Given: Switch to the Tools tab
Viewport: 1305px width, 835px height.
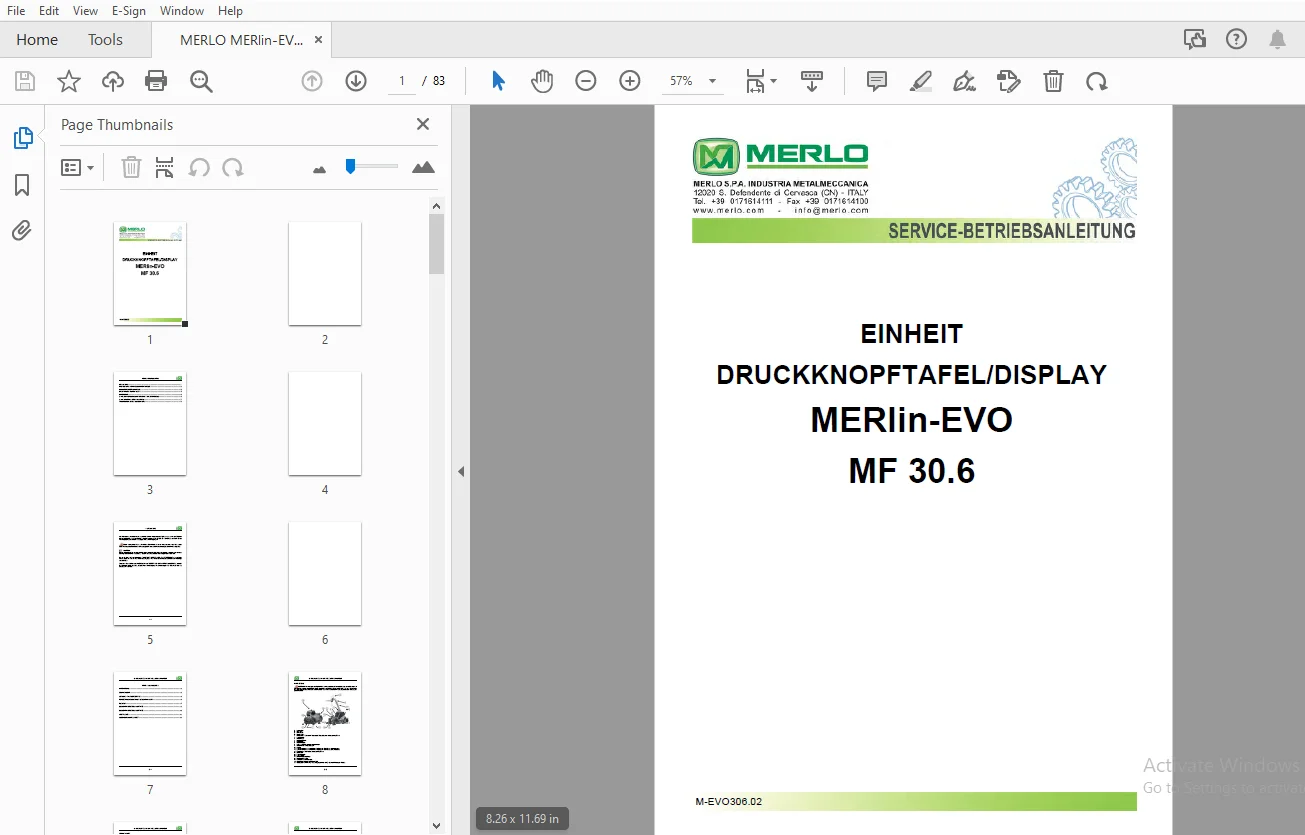Looking at the screenshot, I should (x=105, y=40).
